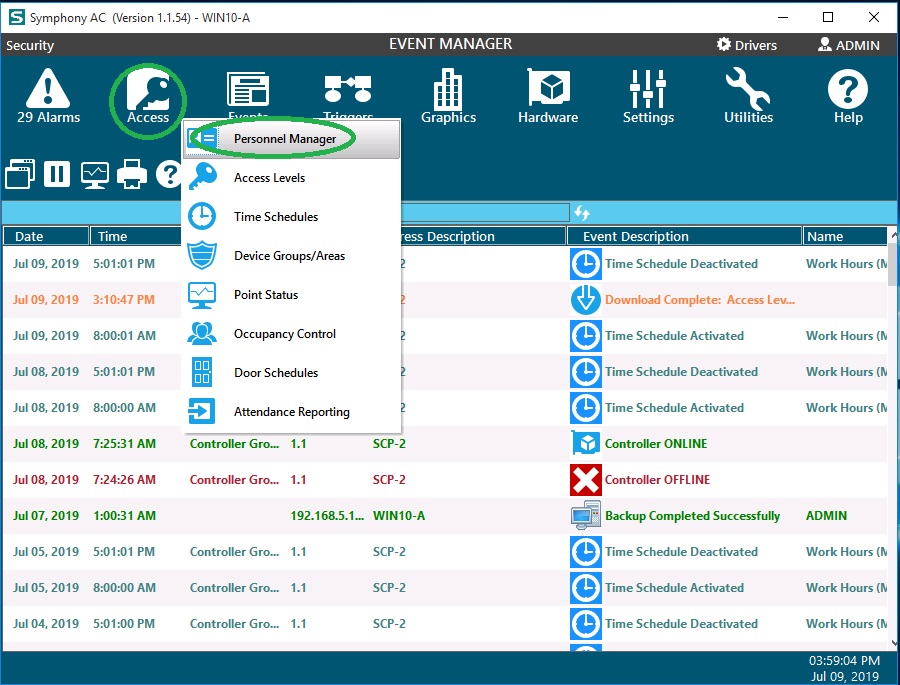Click the small help toolbar icon

pyautogui.click(x=169, y=174)
